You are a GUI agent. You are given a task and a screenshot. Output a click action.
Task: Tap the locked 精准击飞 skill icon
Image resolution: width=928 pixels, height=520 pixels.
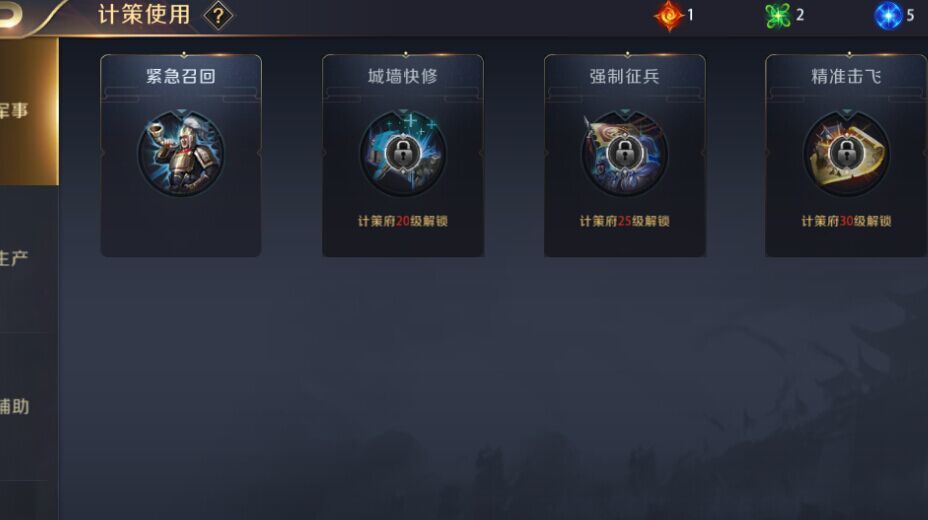click(846, 153)
